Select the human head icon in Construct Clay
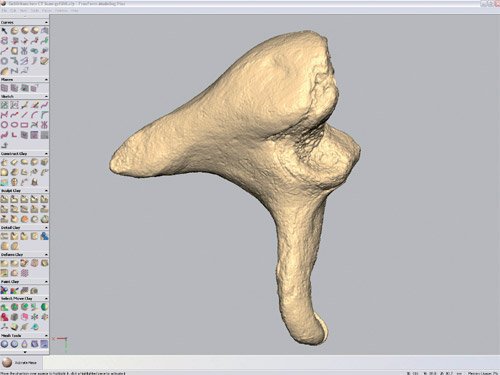 14,182
